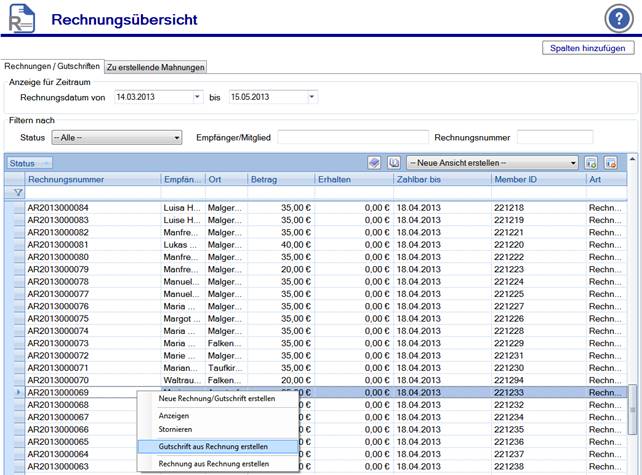Click the delete view icon with orange mark
Screen dimensions: 642x475
coord(610,163)
